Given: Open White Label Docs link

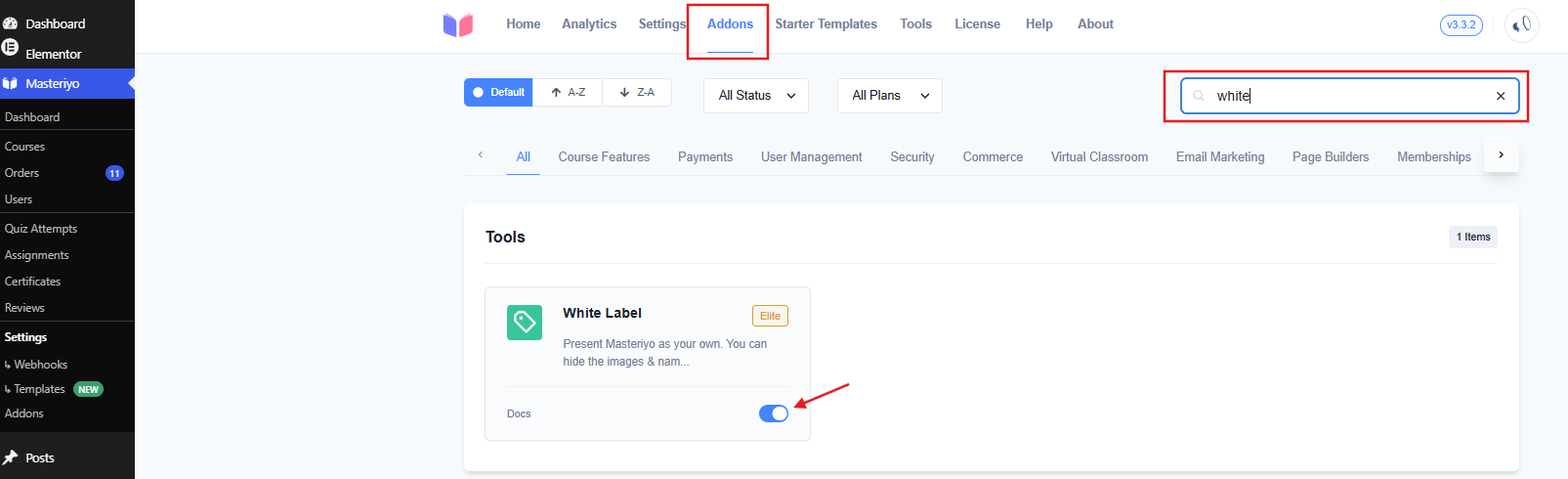Looking at the screenshot, I should tap(519, 414).
